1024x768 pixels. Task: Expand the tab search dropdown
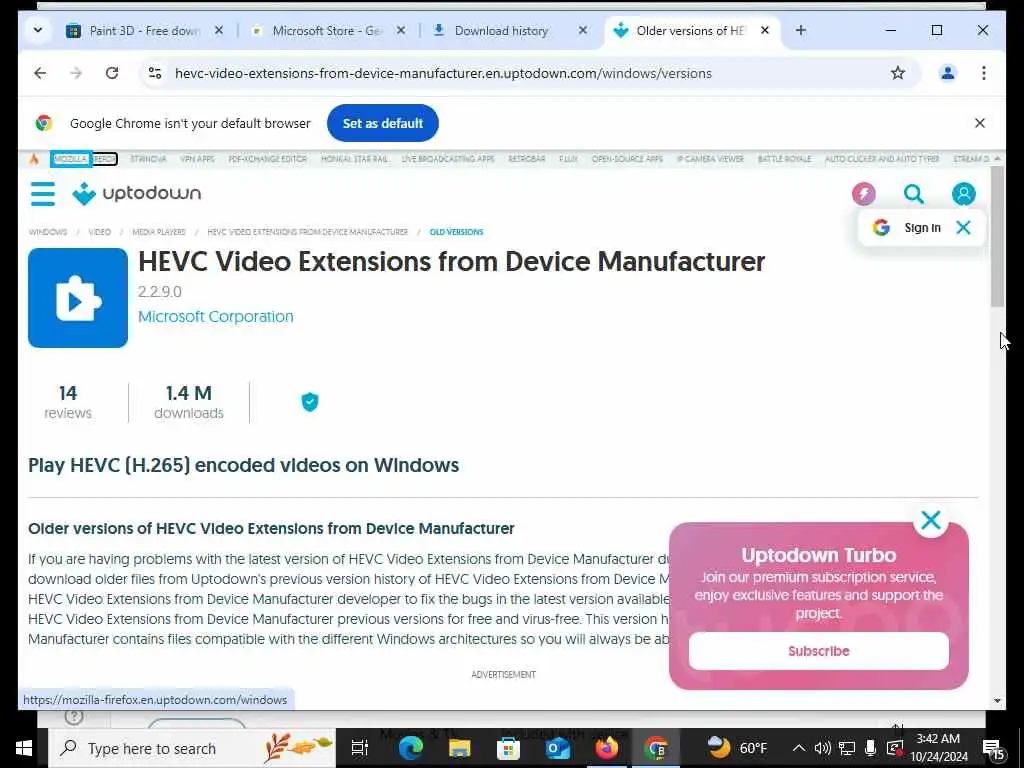(38, 30)
